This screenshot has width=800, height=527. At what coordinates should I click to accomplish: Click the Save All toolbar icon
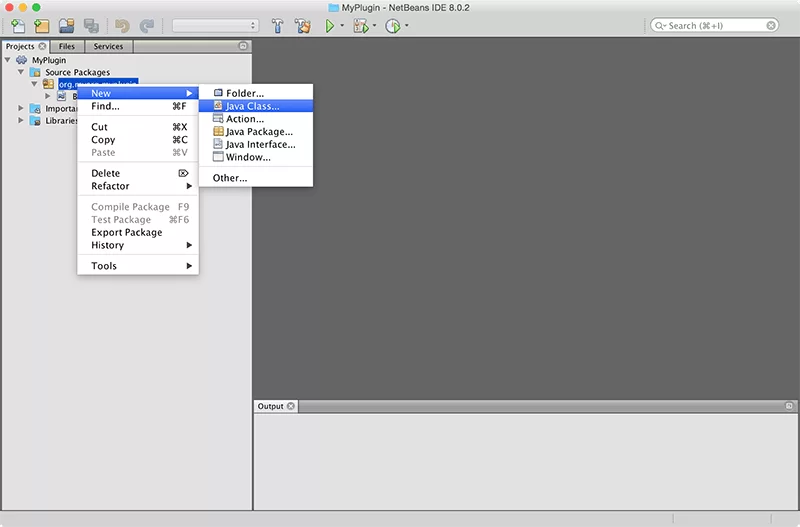pyautogui.click(x=91, y=26)
